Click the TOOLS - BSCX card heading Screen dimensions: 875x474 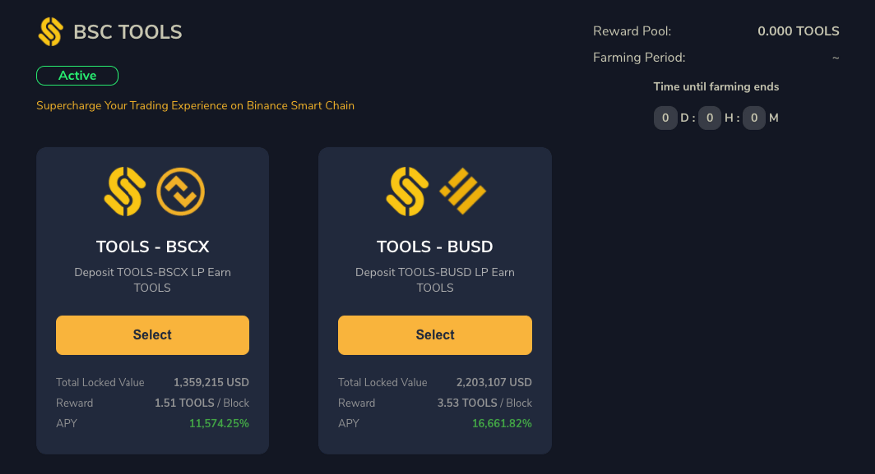click(152, 246)
